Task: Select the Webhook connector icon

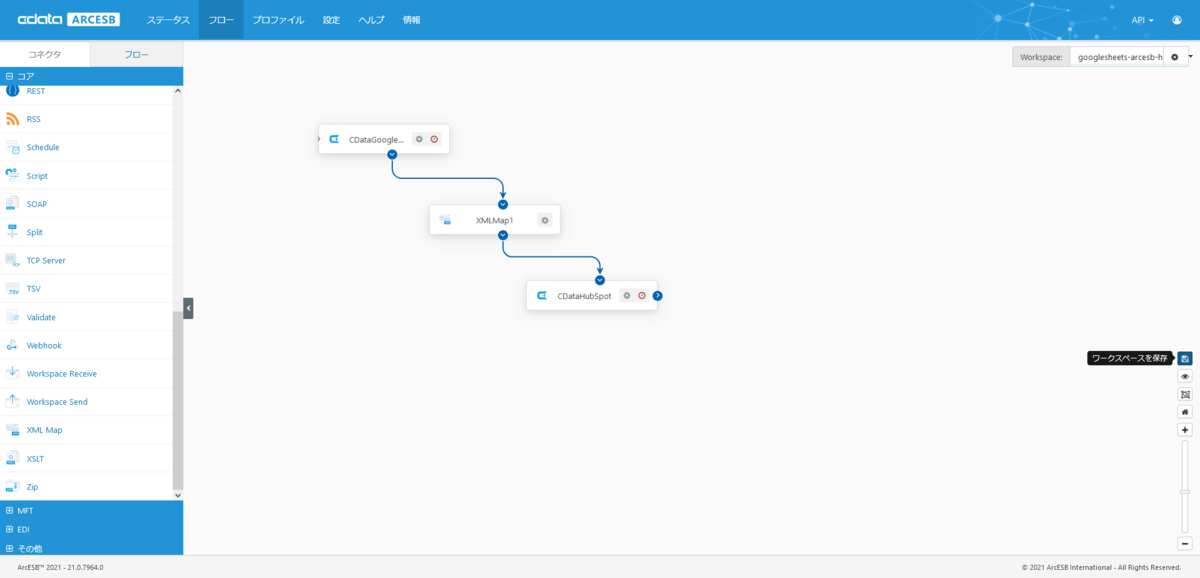Action: point(13,345)
